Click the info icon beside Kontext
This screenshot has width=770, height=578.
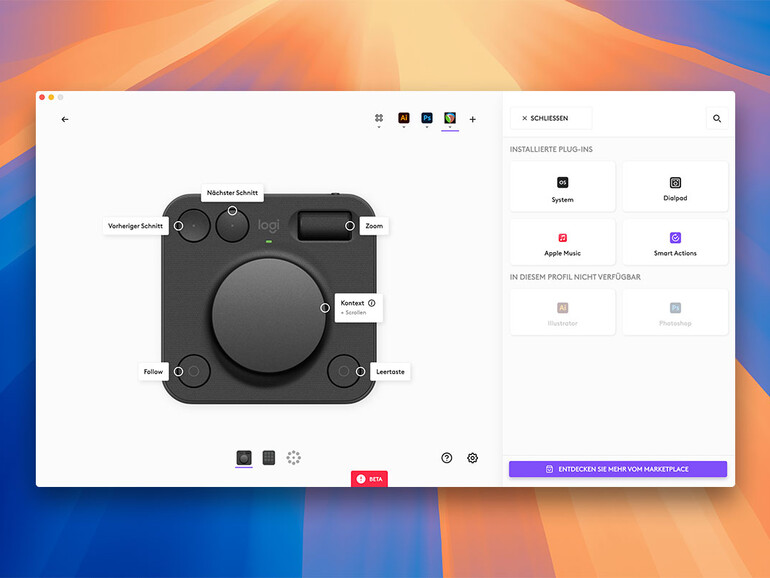pyautogui.click(x=372, y=303)
